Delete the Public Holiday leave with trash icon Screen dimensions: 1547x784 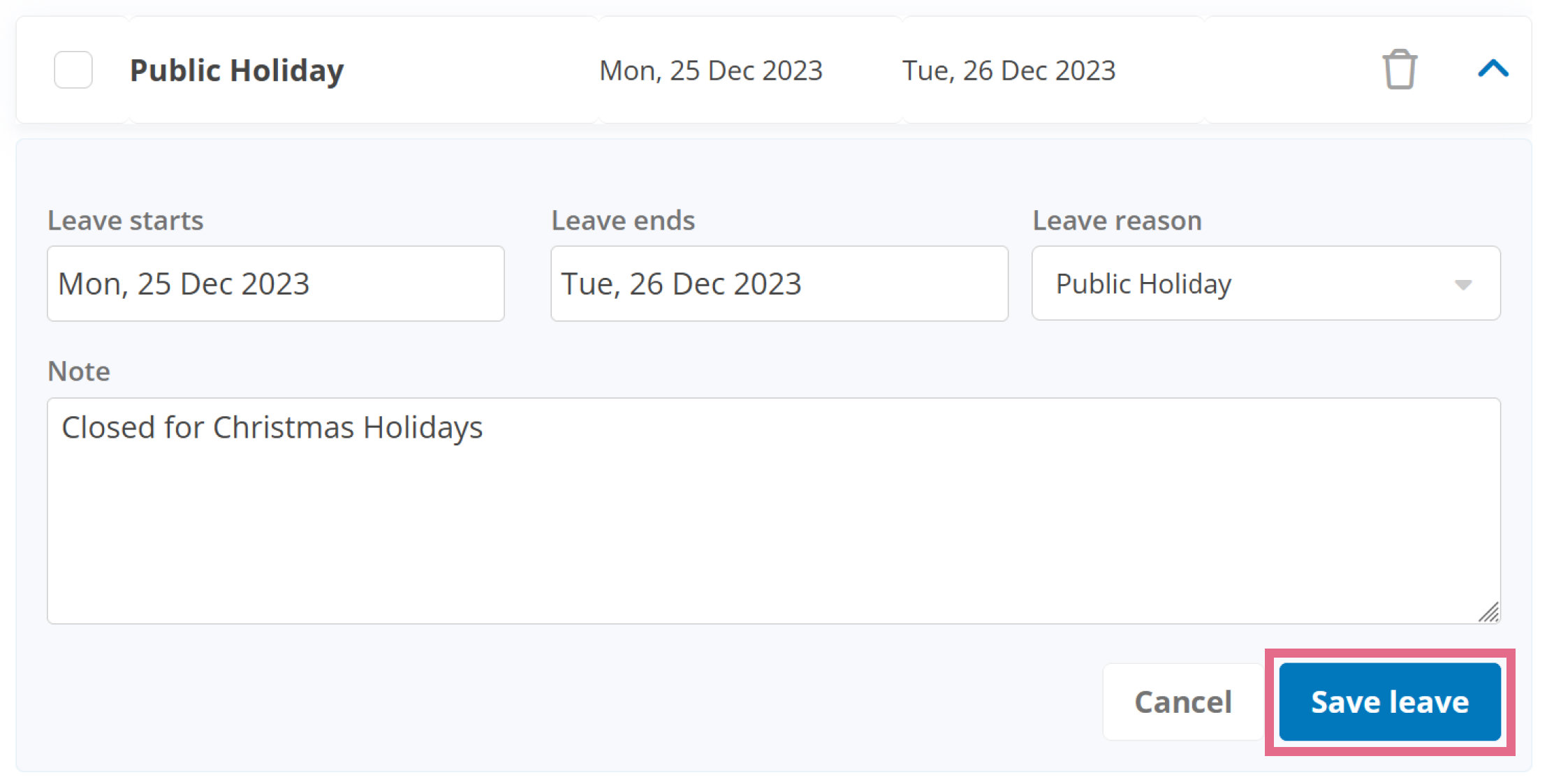pos(1399,69)
